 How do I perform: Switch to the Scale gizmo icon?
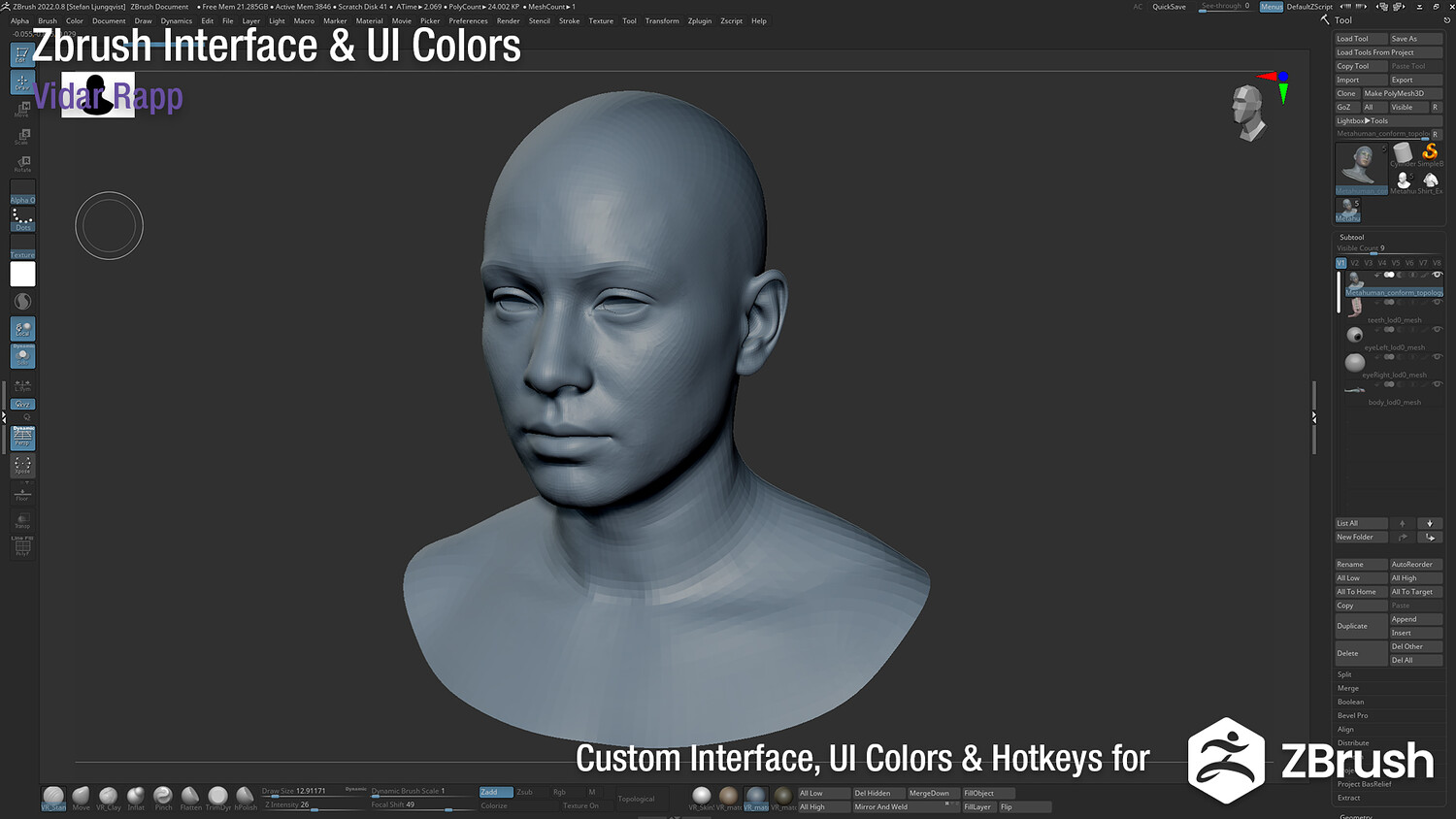pos(22,137)
